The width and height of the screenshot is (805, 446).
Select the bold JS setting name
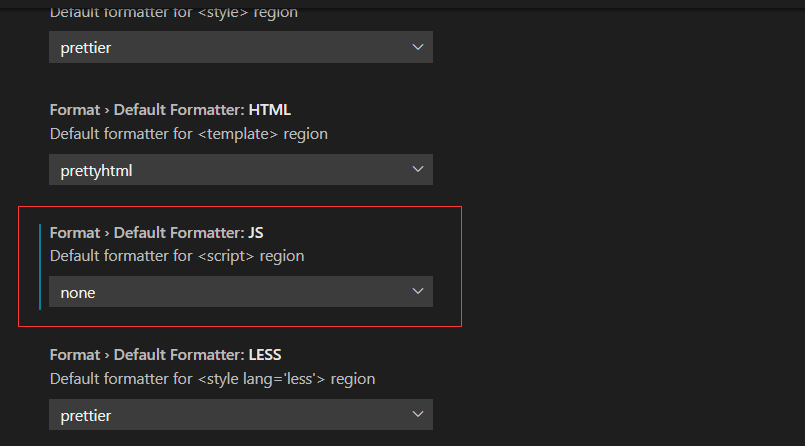tap(258, 232)
